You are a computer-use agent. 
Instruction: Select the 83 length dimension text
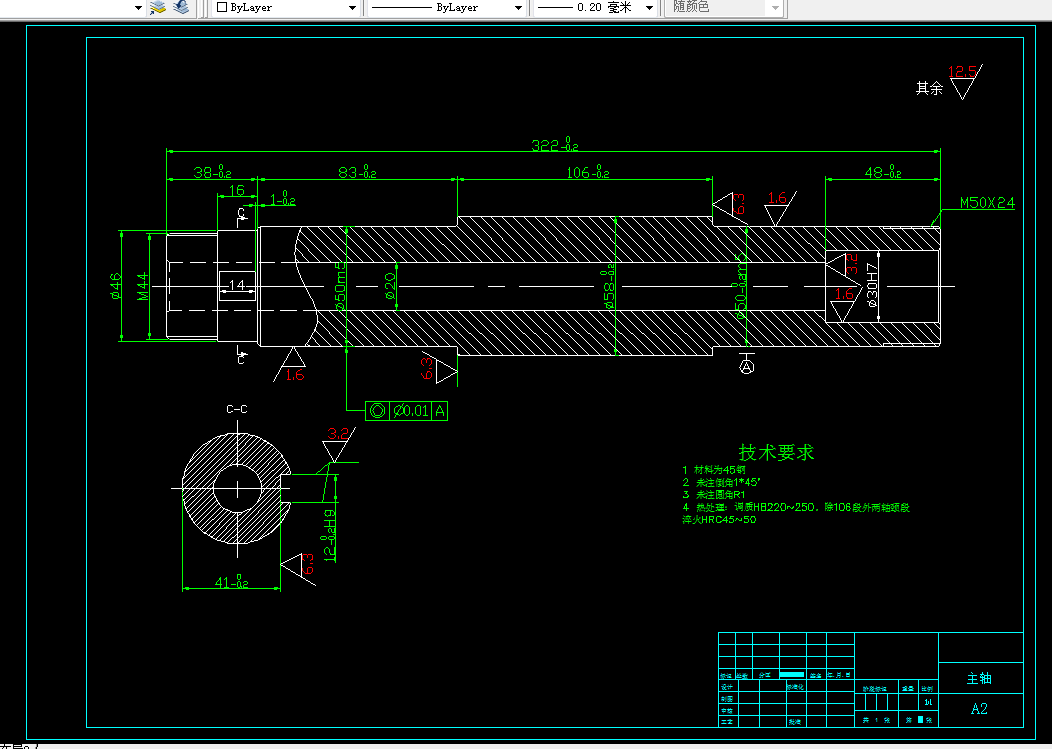(357, 172)
